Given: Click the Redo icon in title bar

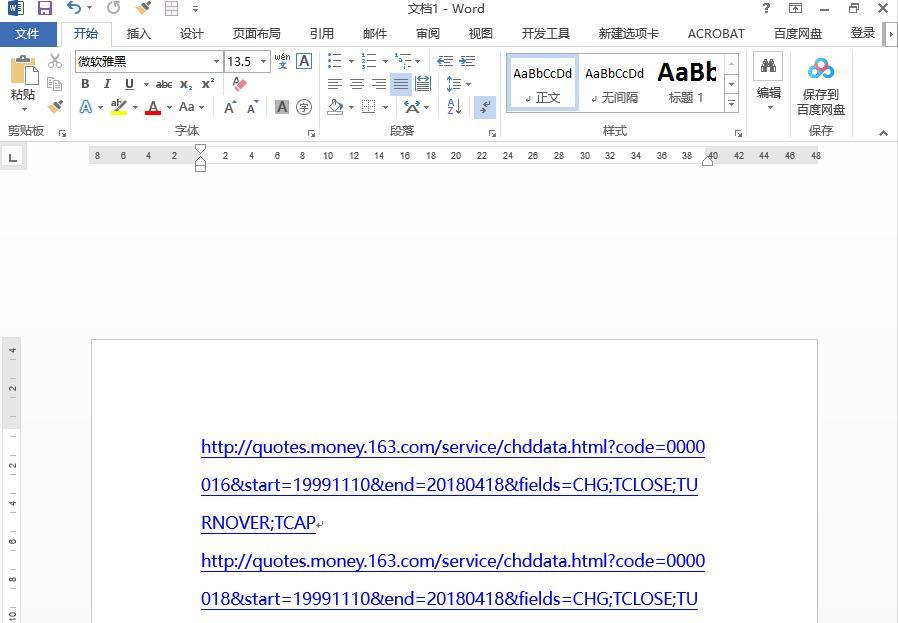Looking at the screenshot, I should [x=113, y=8].
